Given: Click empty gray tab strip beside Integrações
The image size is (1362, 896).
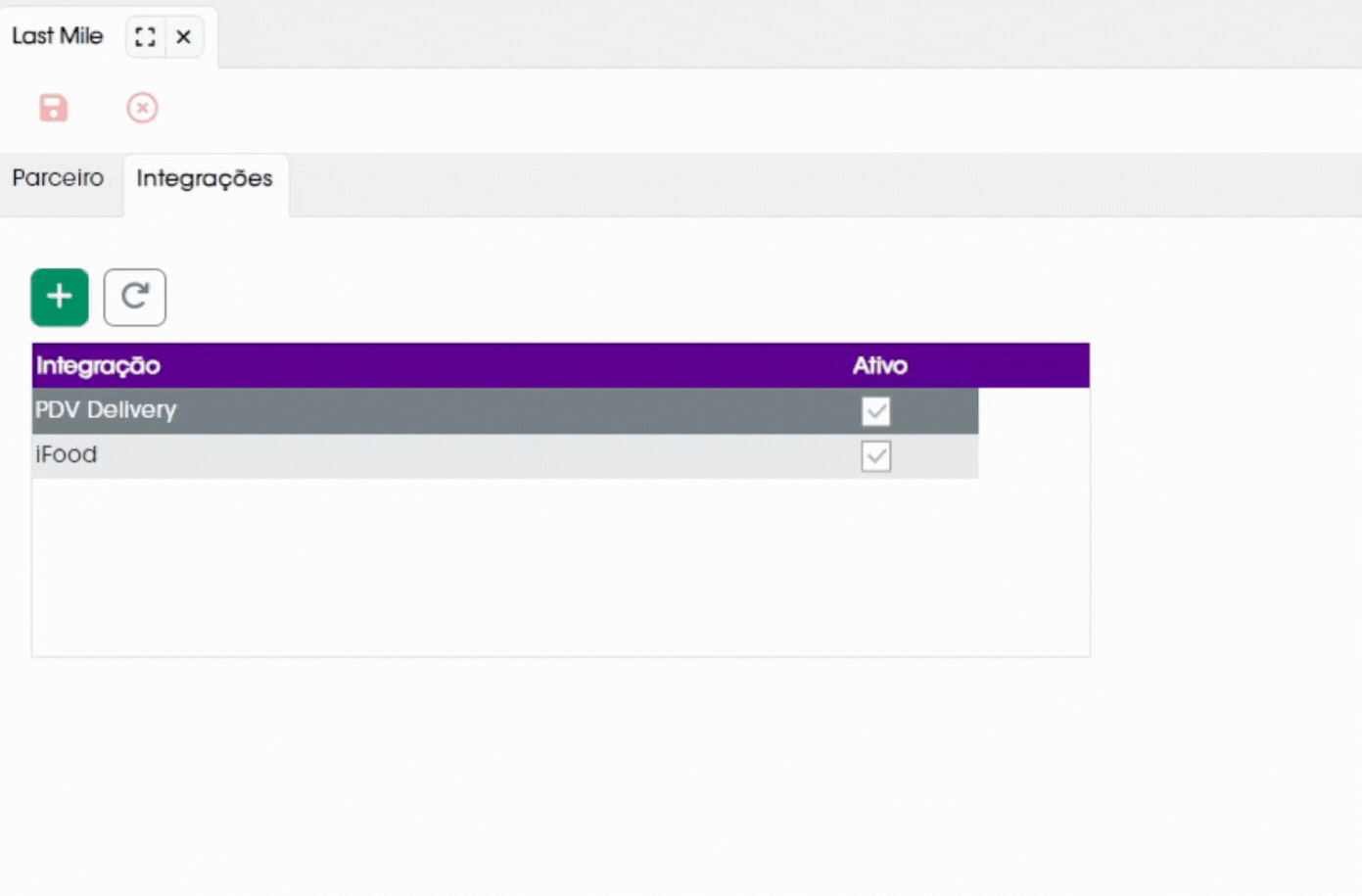Looking at the screenshot, I should click(783, 184).
